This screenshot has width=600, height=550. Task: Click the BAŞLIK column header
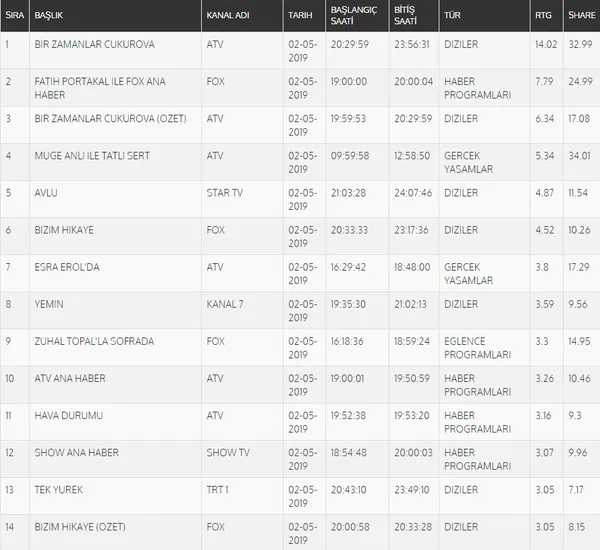click(x=116, y=15)
